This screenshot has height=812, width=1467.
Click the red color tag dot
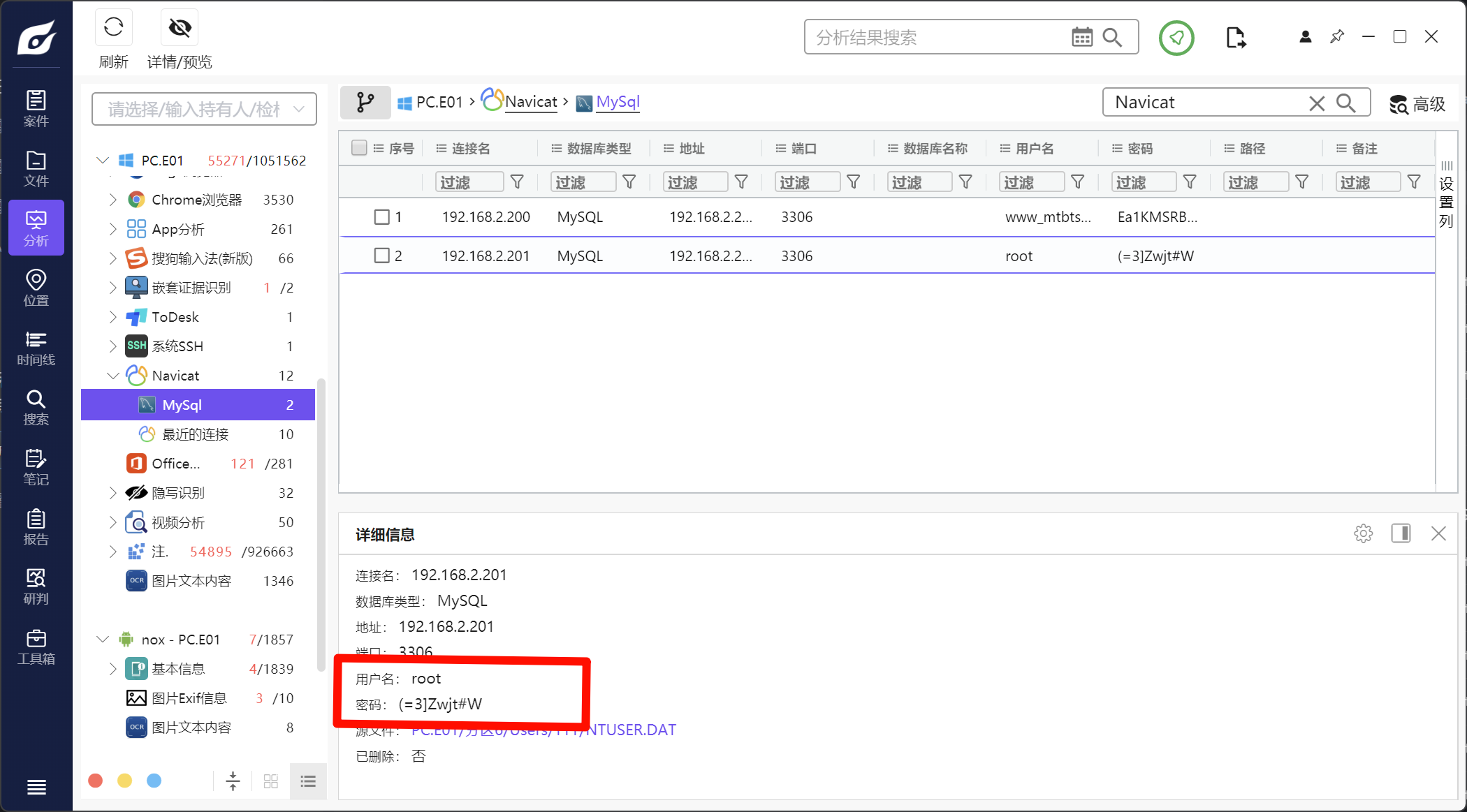tap(96, 781)
